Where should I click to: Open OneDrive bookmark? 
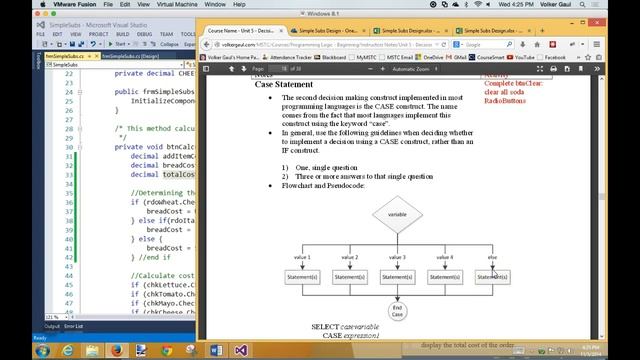pyautogui.click(x=429, y=58)
